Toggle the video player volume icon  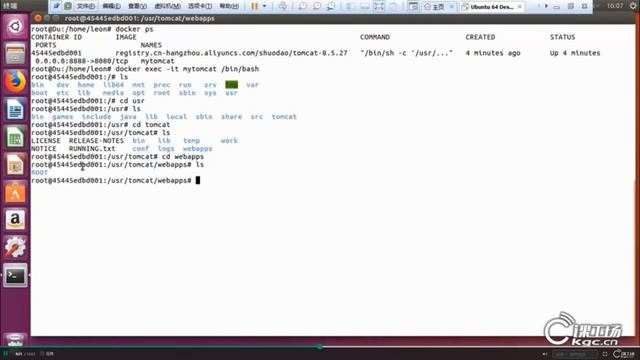click(x=545, y=354)
